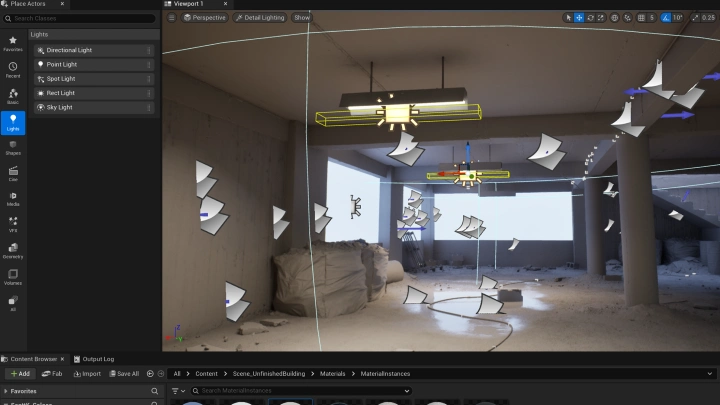
Task: Open Fab from the Content Browser
Action: [52, 374]
